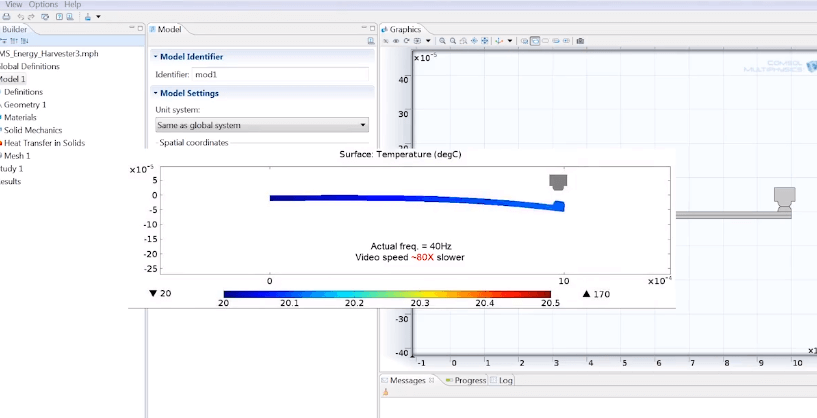This screenshot has height=418, width=817.
Task: Collapse the Model Identifier section
Action: point(155,57)
